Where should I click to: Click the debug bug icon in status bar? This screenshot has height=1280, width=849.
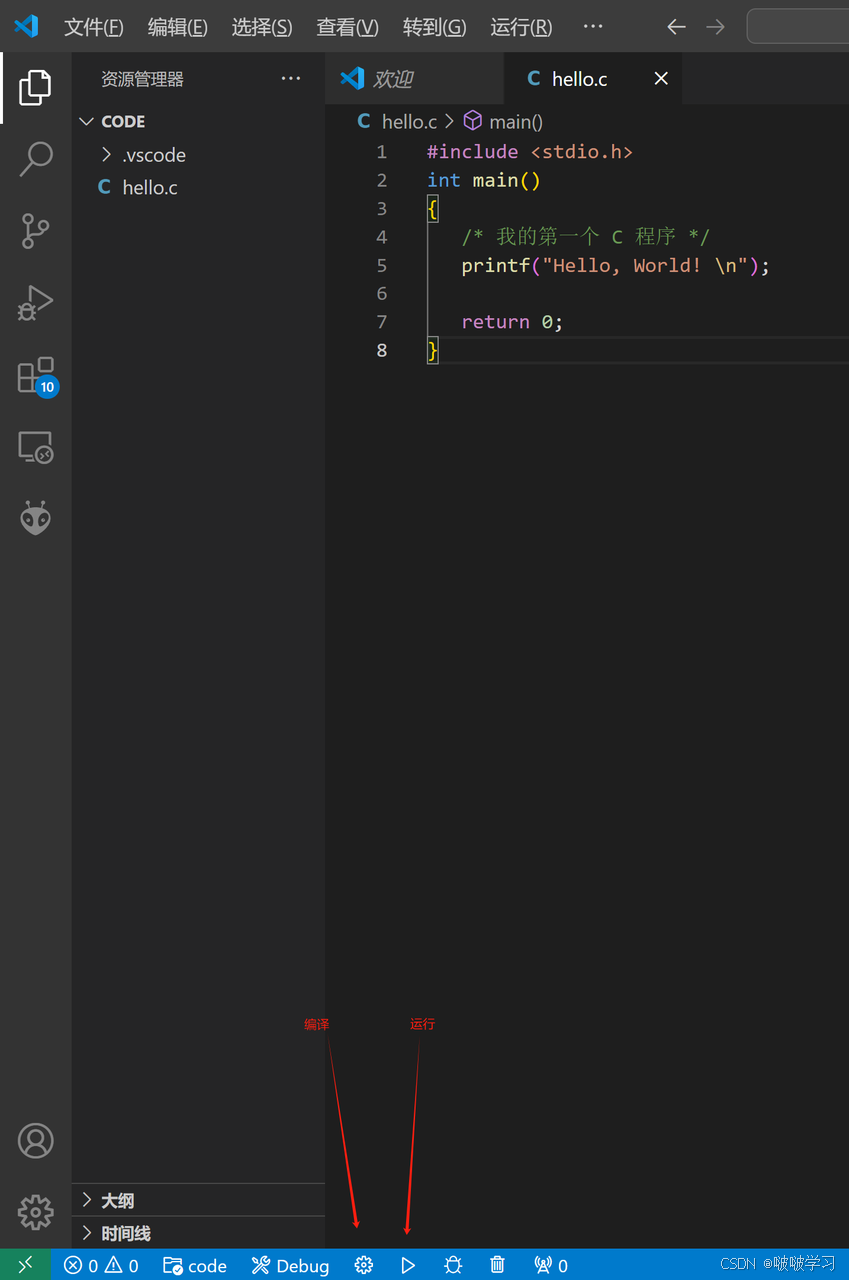click(453, 1266)
